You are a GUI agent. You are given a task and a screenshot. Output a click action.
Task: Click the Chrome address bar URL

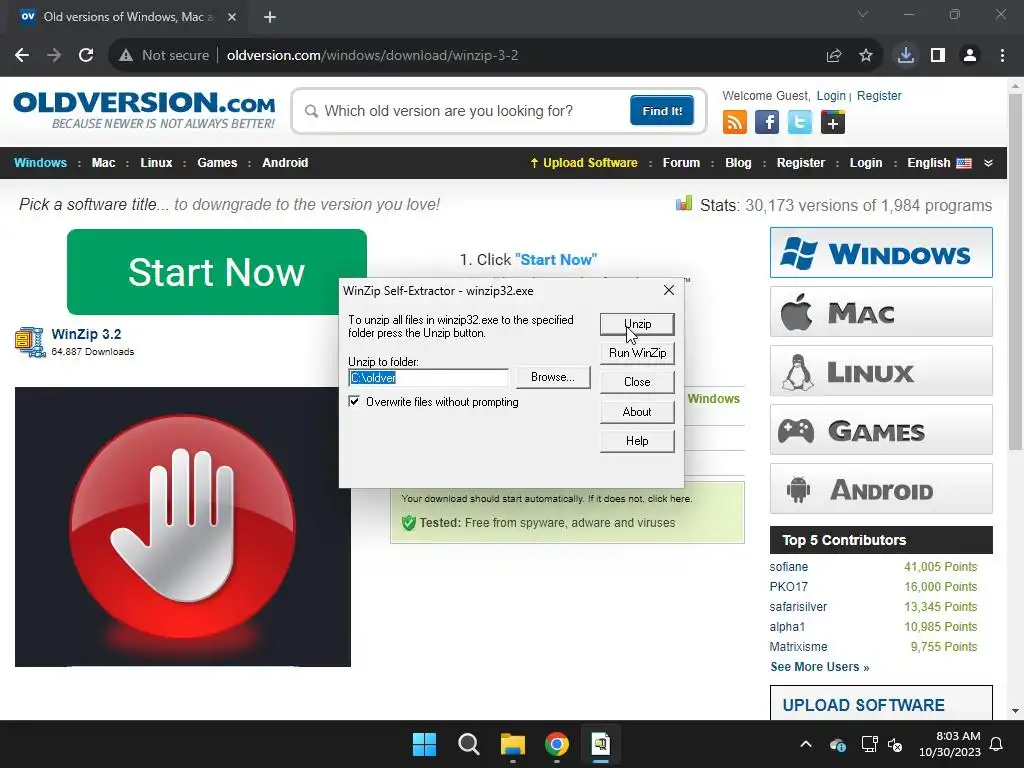pyautogui.click(x=372, y=56)
